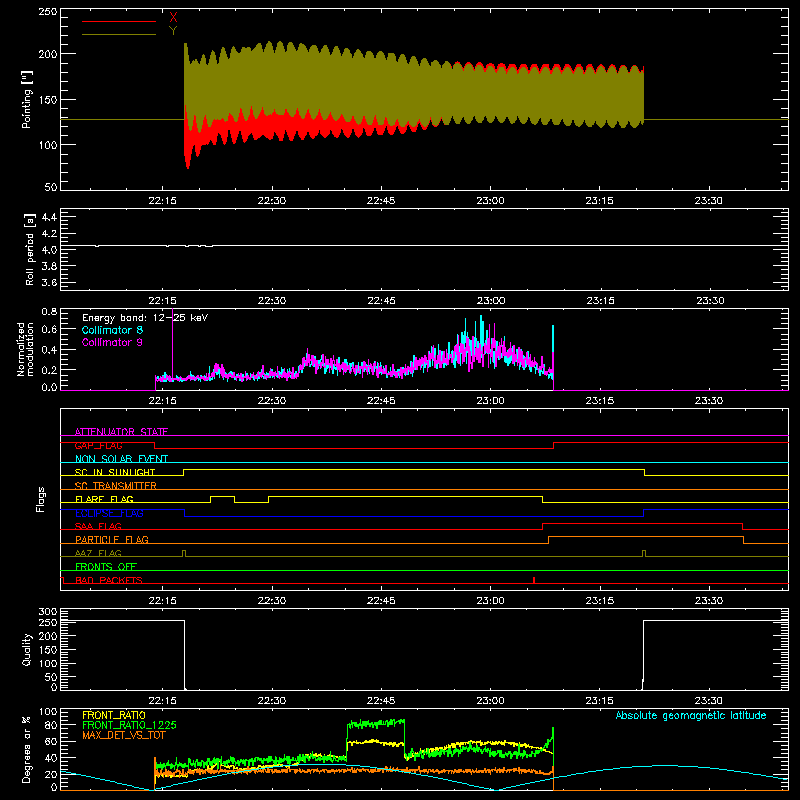800x800 pixels.
Task: Click the SC_TRANSMITTER flag label
Action: point(116,486)
